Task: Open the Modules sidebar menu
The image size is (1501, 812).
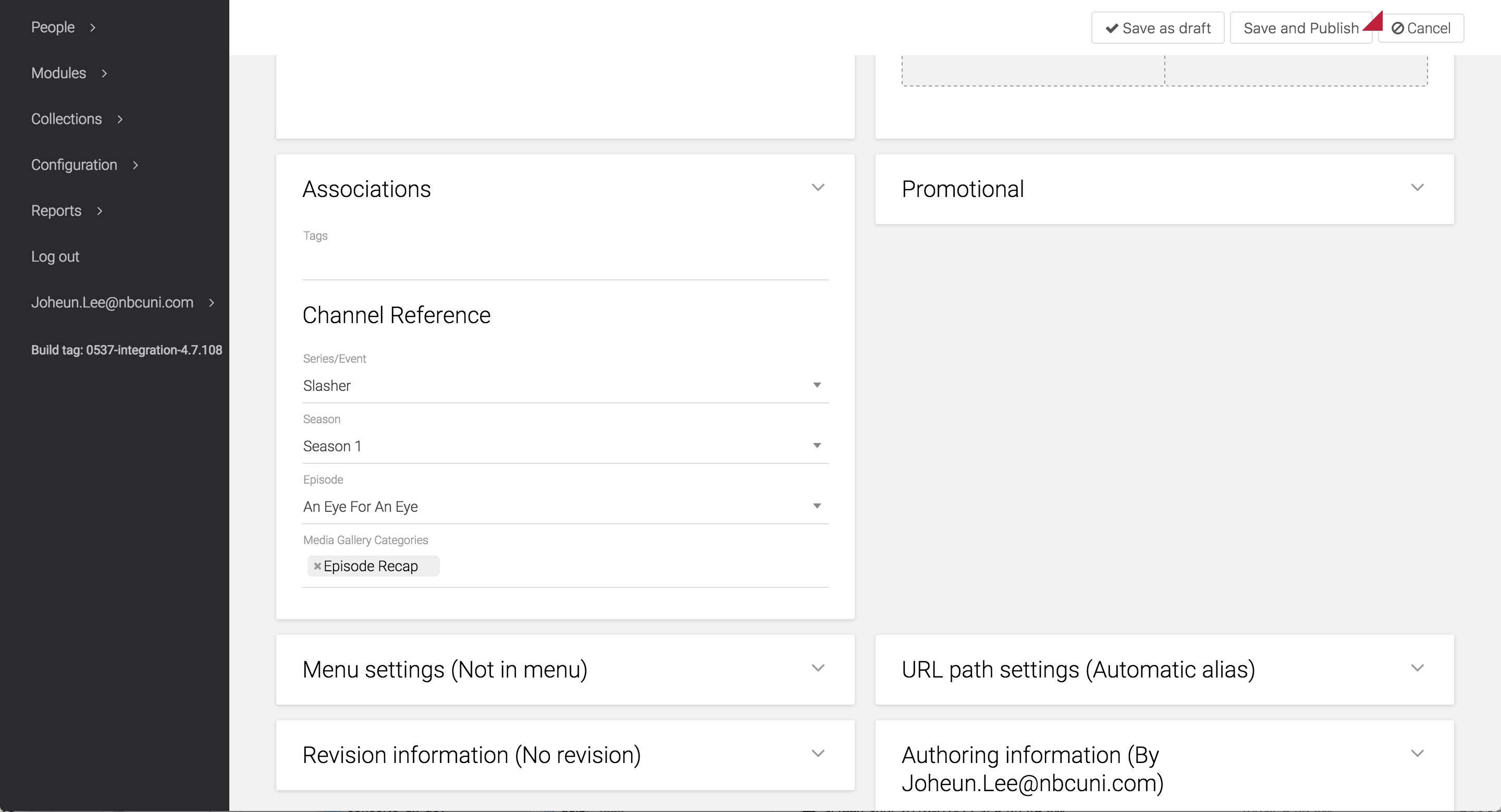Action: [x=58, y=73]
